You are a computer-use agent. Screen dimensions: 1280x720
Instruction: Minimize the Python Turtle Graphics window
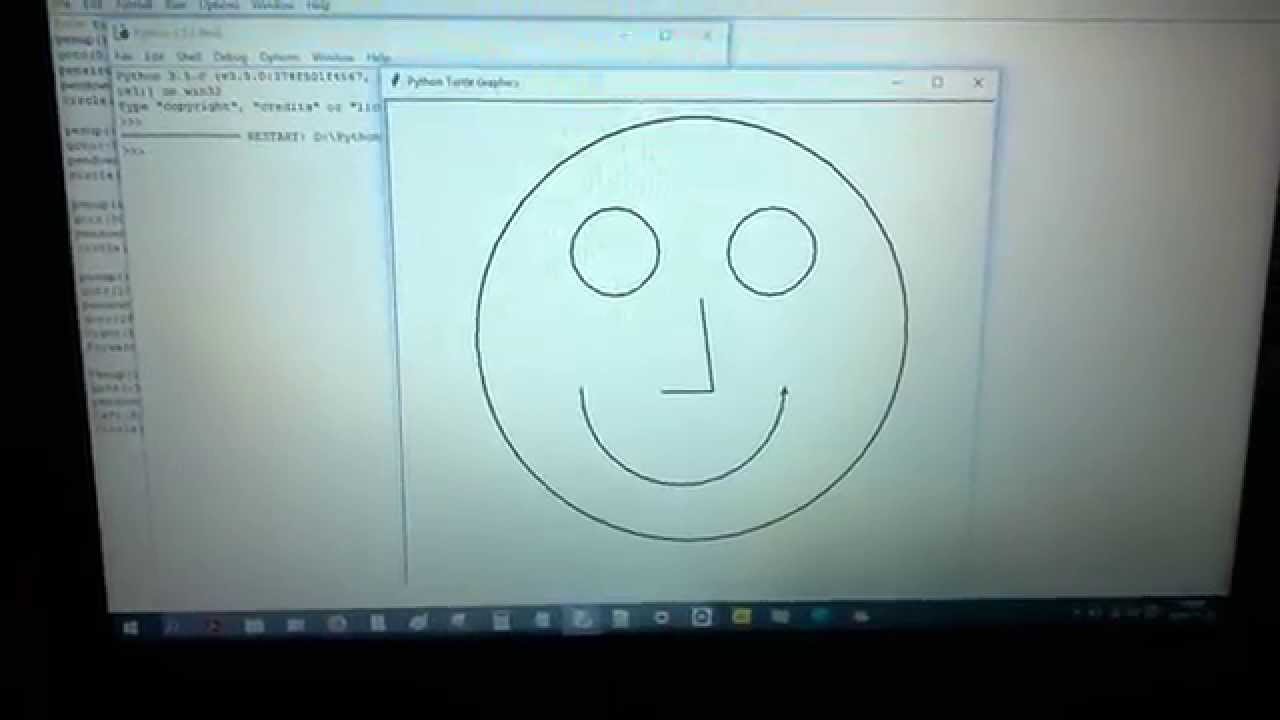[x=897, y=83]
